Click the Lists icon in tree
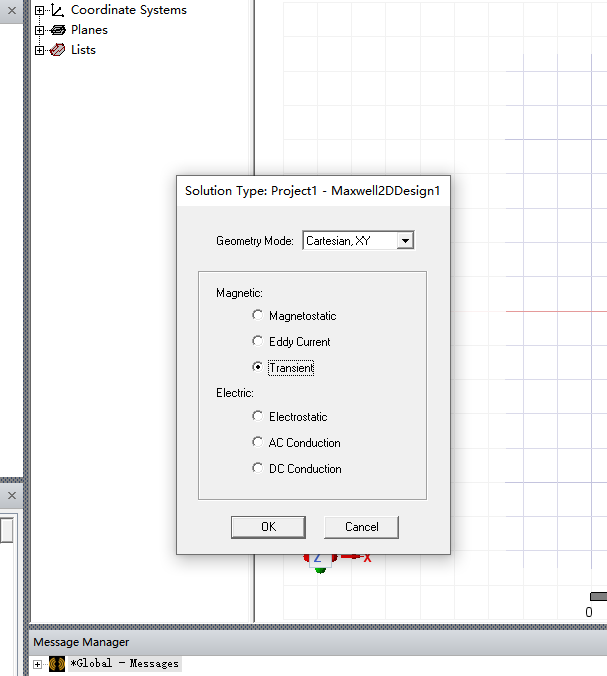The height and width of the screenshot is (676, 607). [57, 50]
